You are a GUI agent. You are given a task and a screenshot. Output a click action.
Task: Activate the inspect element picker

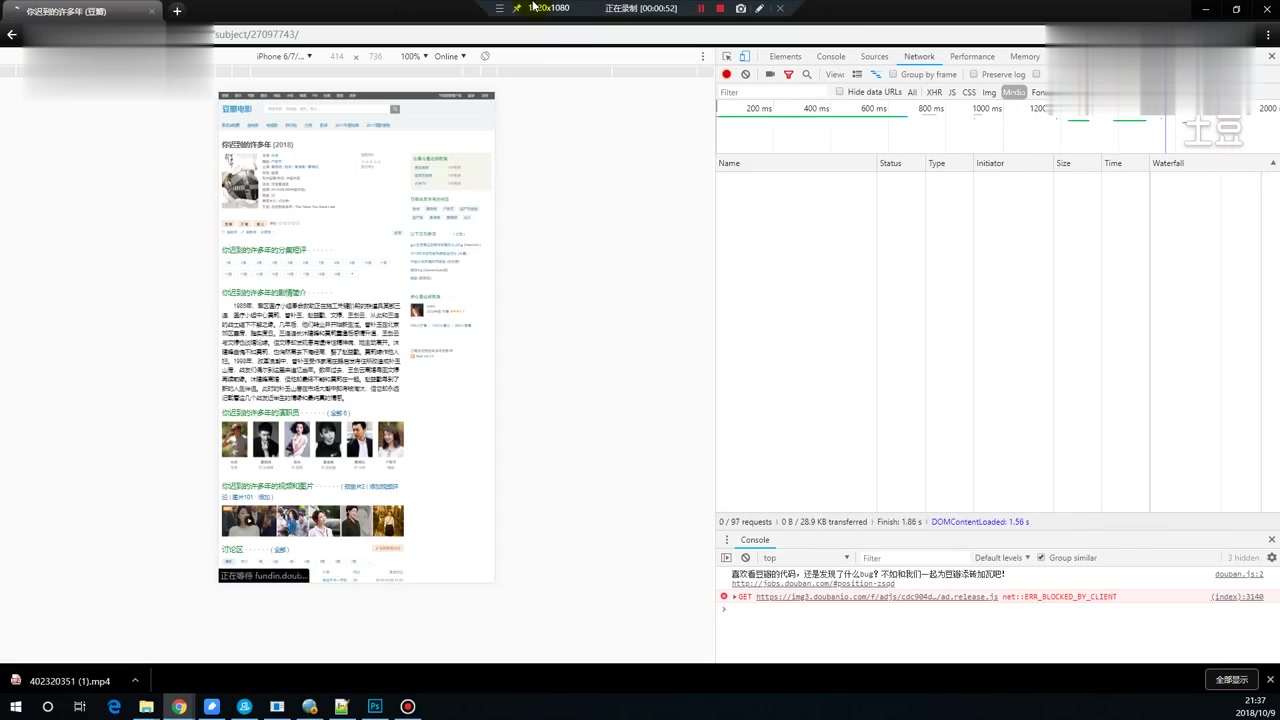[727, 56]
